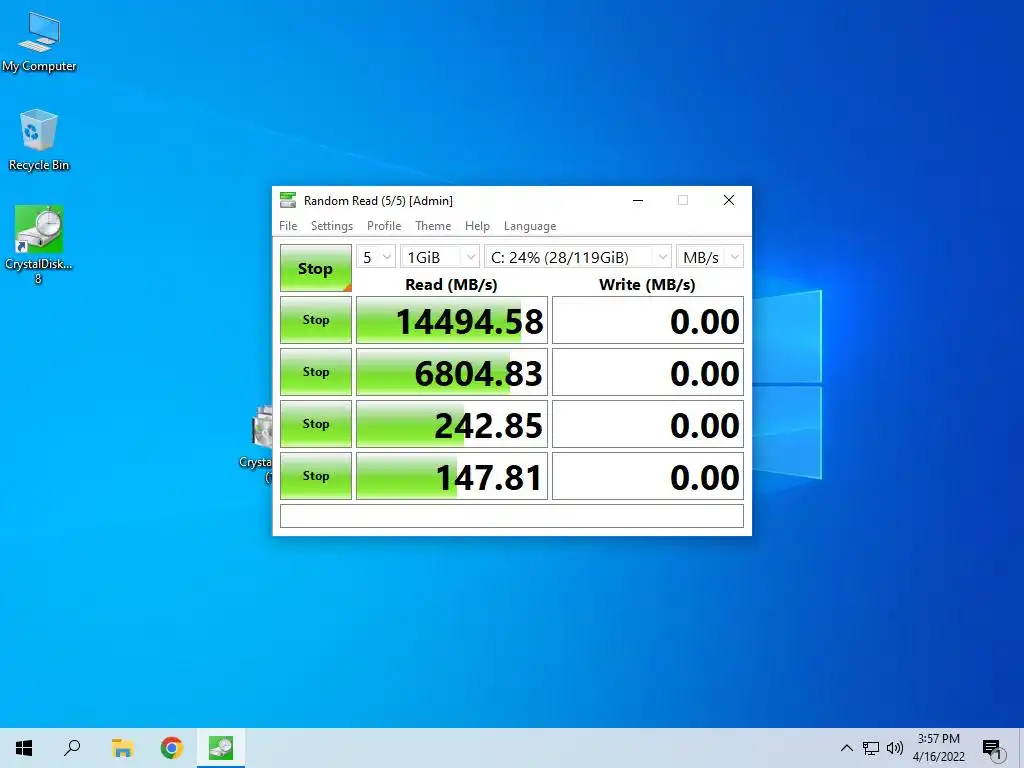Open taskbar Search magnifier
1024x768 pixels.
tap(72, 748)
